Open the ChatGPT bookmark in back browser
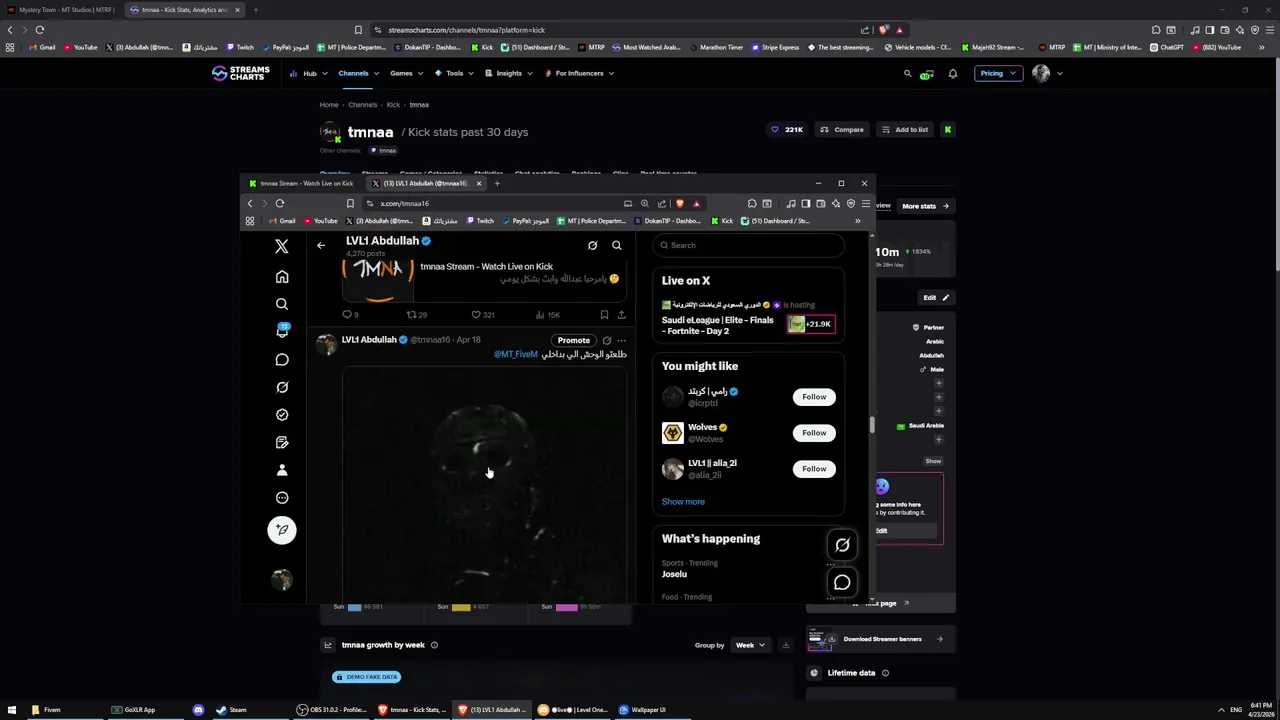 click(x=1166, y=47)
